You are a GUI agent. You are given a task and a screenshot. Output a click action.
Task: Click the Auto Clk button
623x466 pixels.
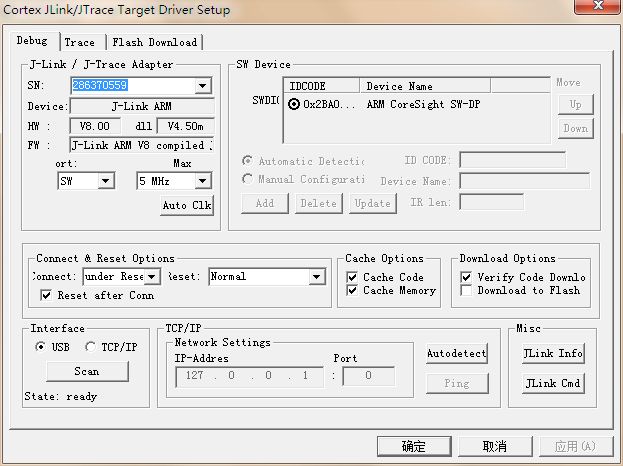pos(187,205)
